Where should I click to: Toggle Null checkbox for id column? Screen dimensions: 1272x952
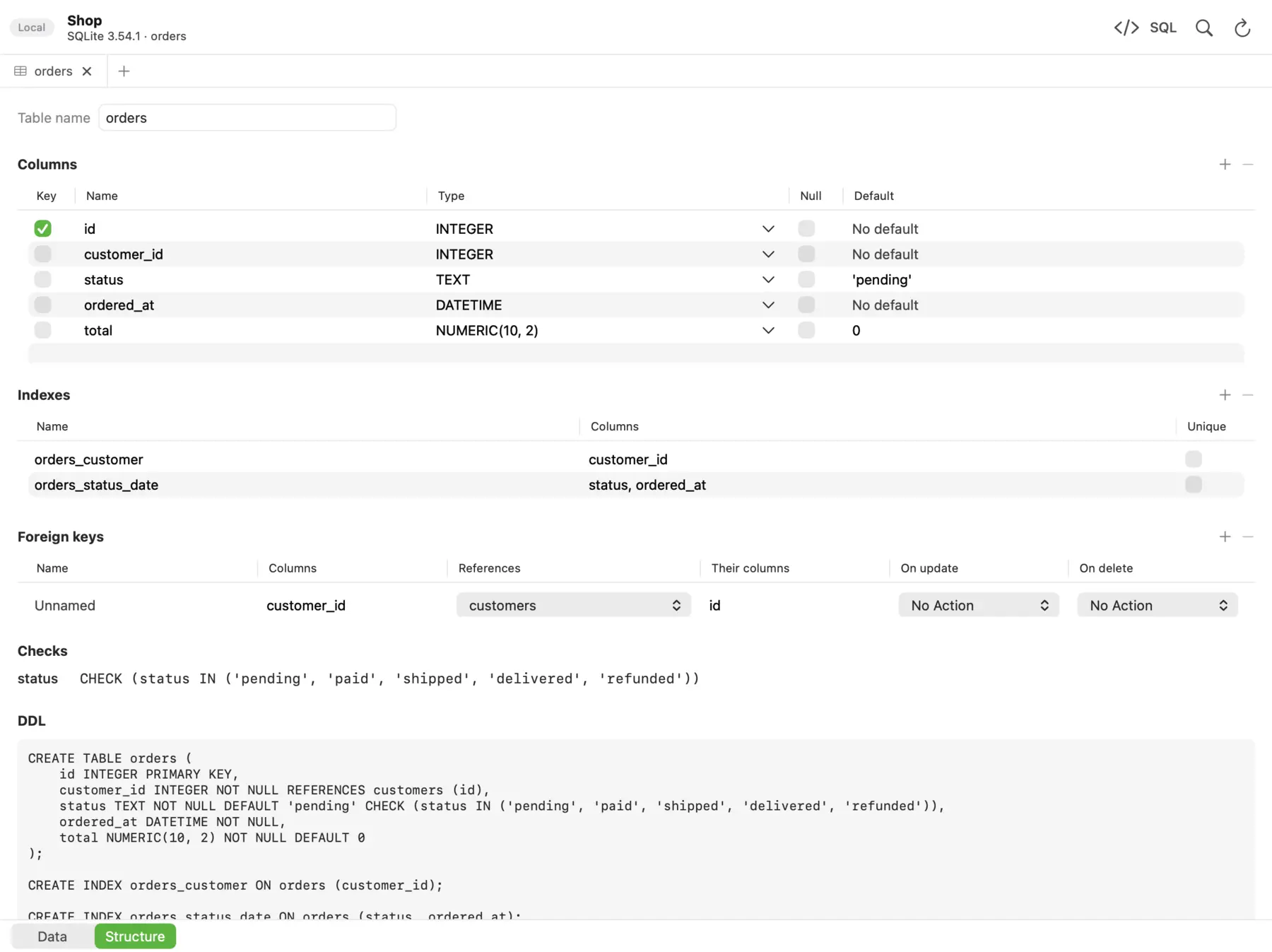(x=806, y=228)
